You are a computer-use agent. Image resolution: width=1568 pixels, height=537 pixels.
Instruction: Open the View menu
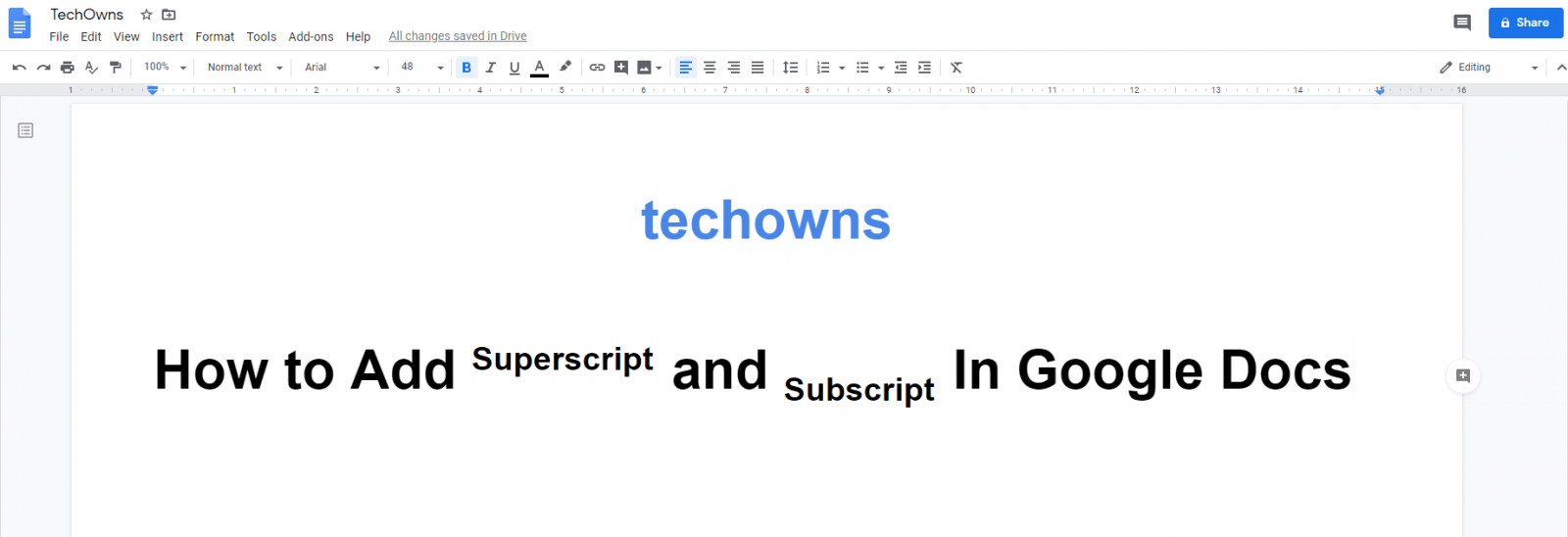126,37
